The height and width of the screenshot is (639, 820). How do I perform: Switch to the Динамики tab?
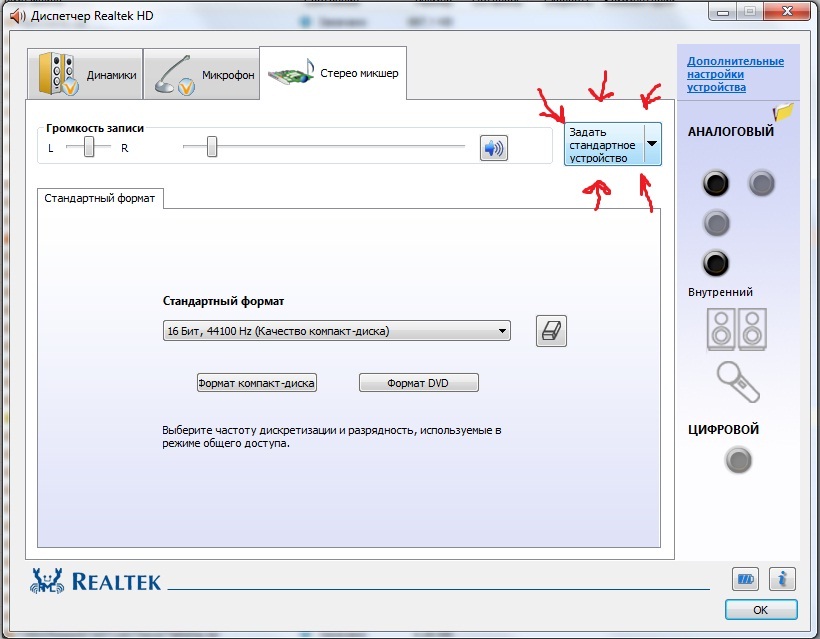[x=85, y=74]
